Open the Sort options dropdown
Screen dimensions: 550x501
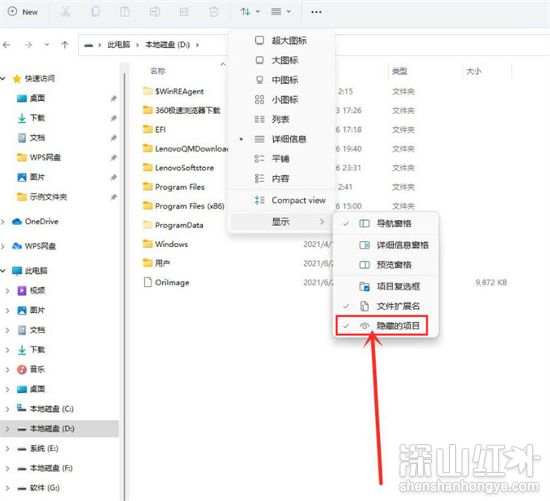pyautogui.click(x=250, y=12)
